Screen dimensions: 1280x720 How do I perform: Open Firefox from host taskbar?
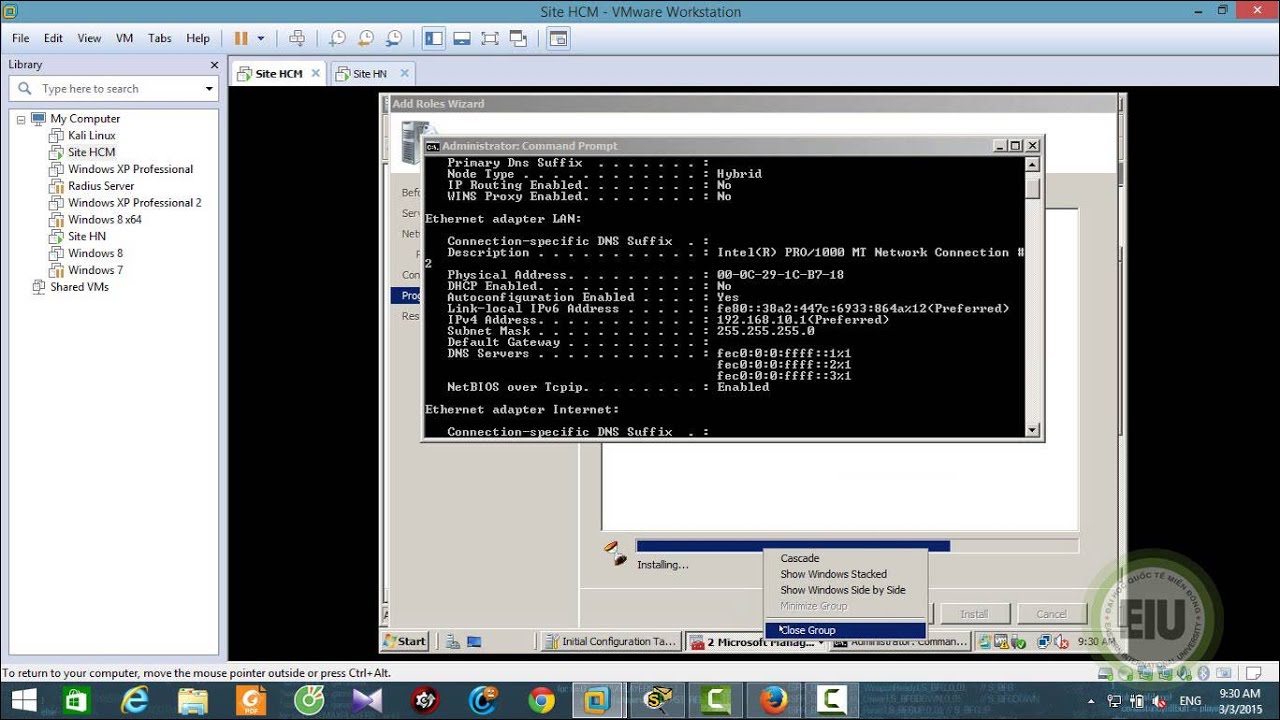click(x=772, y=700)
